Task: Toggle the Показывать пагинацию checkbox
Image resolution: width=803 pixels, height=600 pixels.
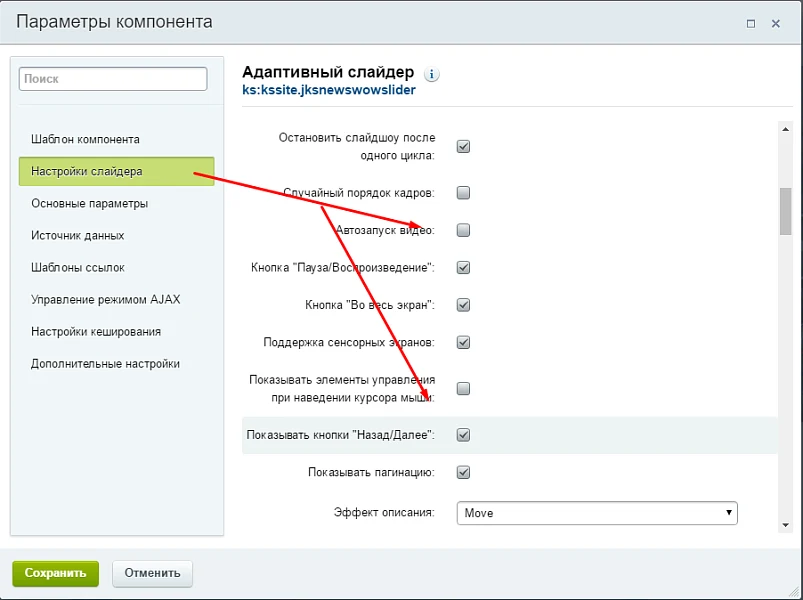Action: [463, 473]
